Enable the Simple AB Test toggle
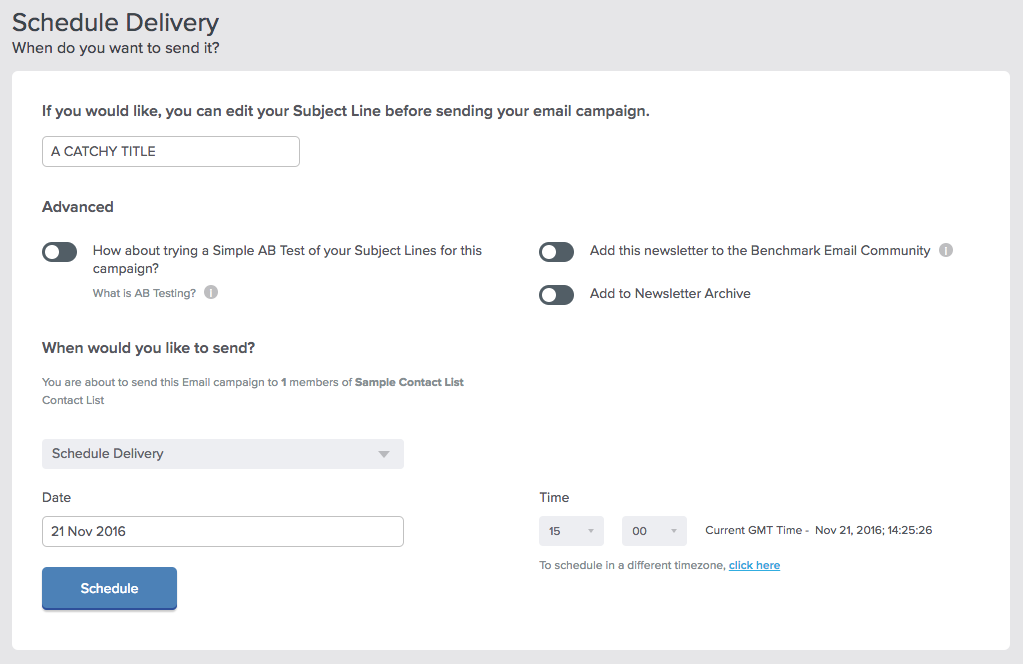Viewport: 1023px width, 664px height. [x=59, y=251]
